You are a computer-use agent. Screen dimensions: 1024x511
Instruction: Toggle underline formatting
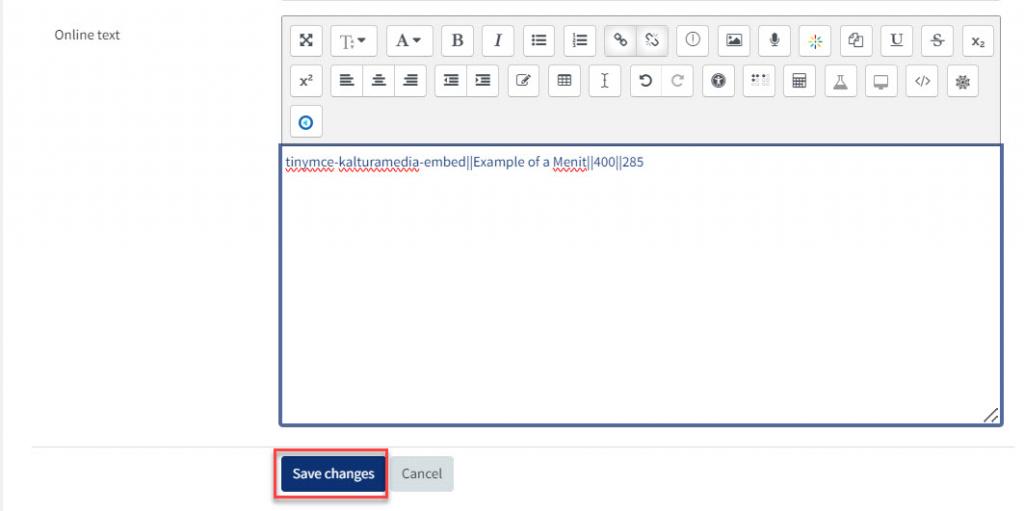(x=896, y=40)
